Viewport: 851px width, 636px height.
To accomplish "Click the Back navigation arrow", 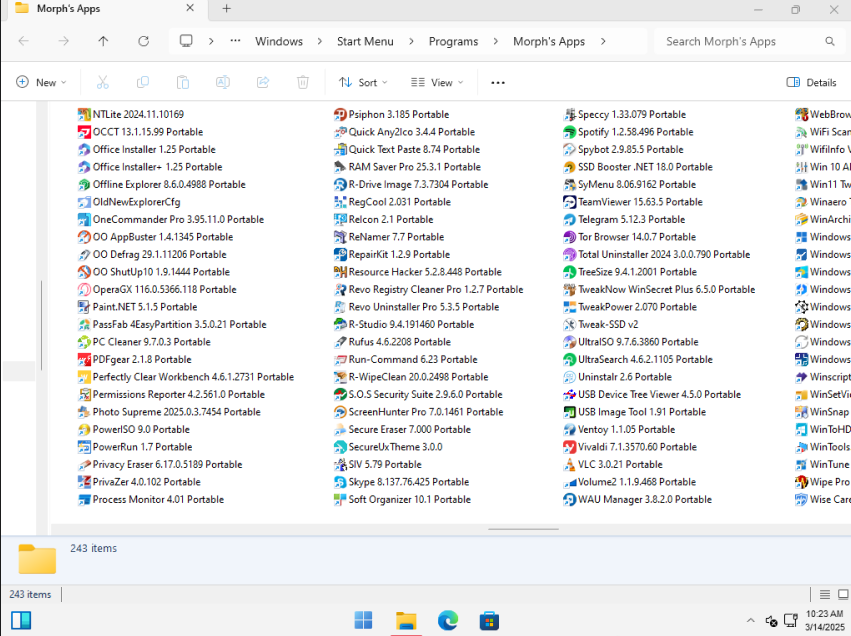I will [x=23, y=41].
